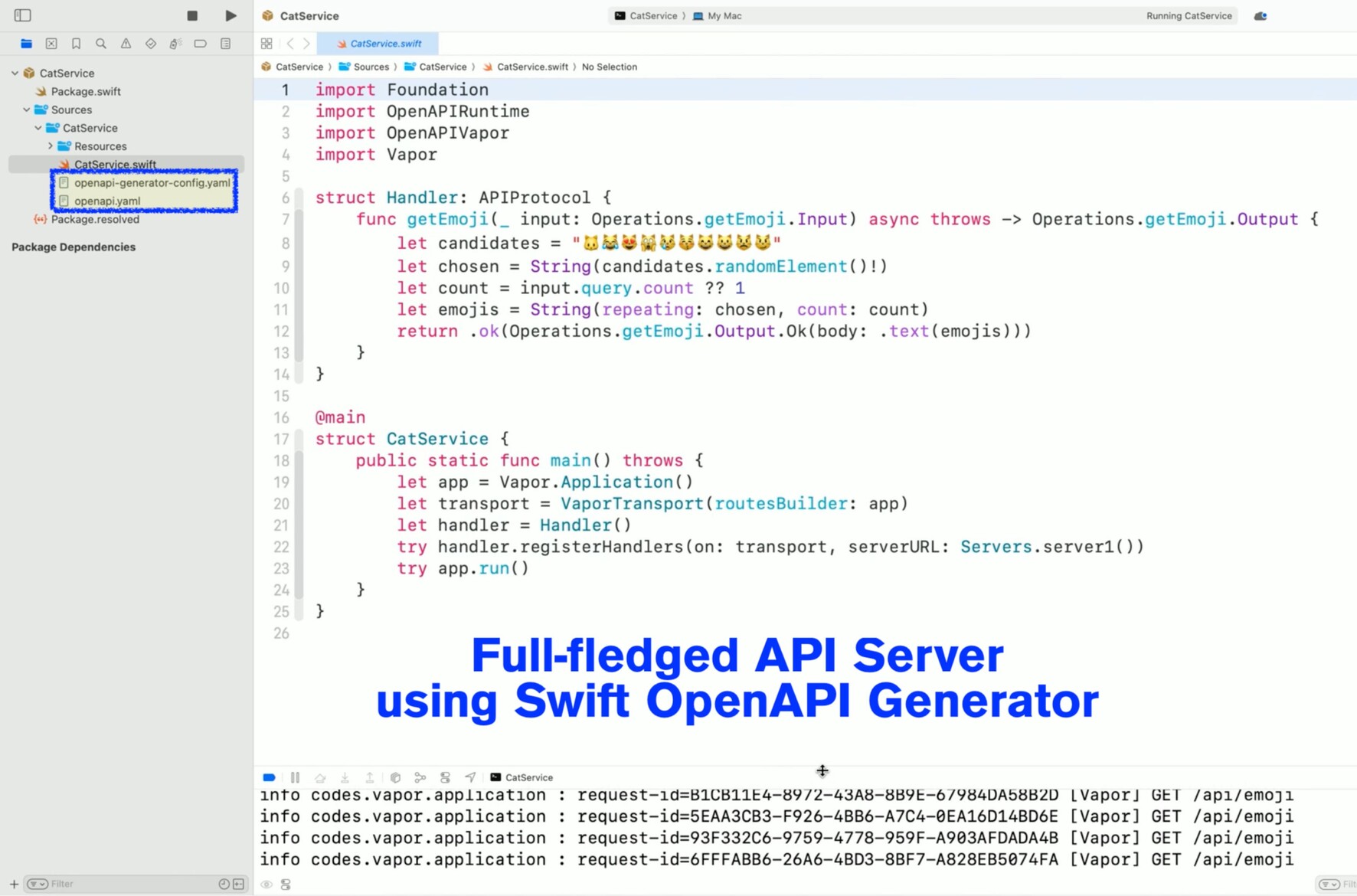Open the Test navigator diamond icon
This screenshot has width=1357, height=896.
[151, 44]
